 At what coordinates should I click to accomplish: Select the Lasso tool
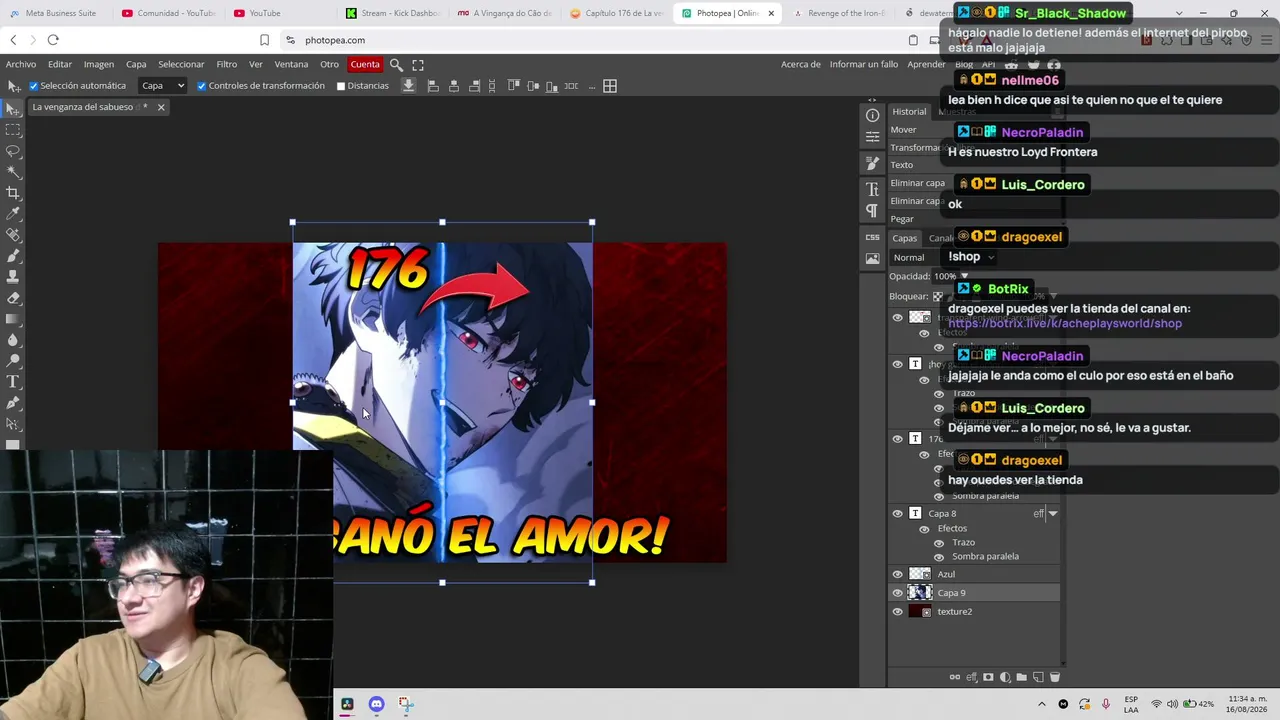coord(13,151)
